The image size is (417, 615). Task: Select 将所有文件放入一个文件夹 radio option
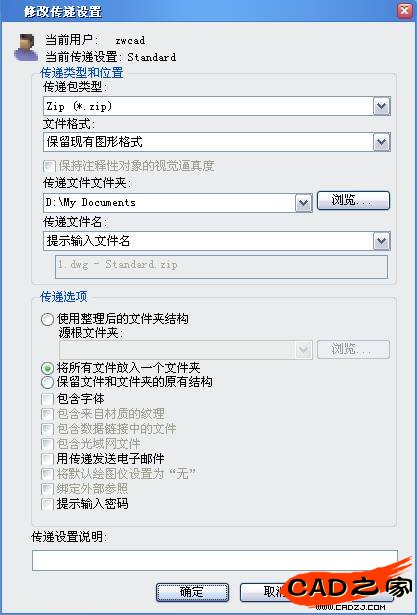tap(47, 368)
